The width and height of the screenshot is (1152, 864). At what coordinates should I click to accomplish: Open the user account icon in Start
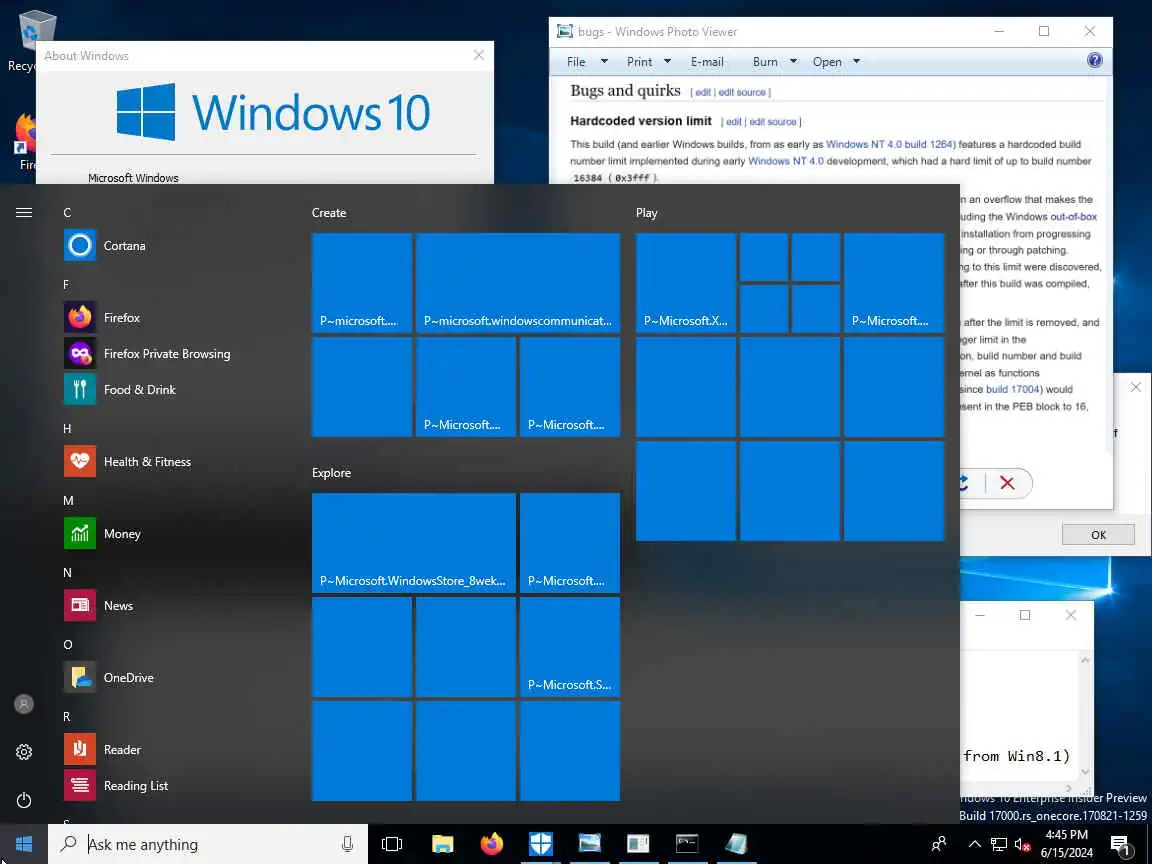click(x=24, y=704)
